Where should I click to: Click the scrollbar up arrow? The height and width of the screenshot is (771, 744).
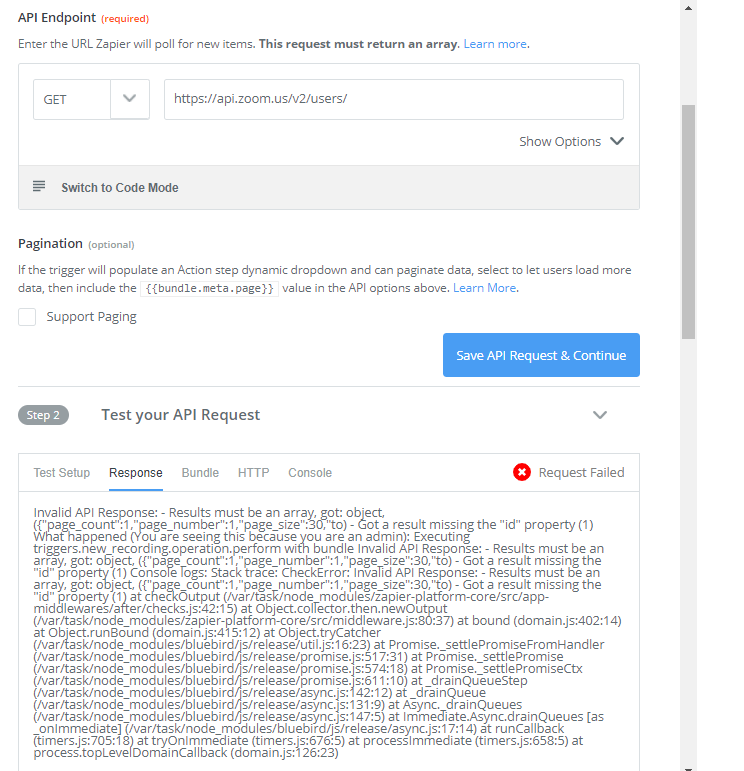[x=688, y=7]
